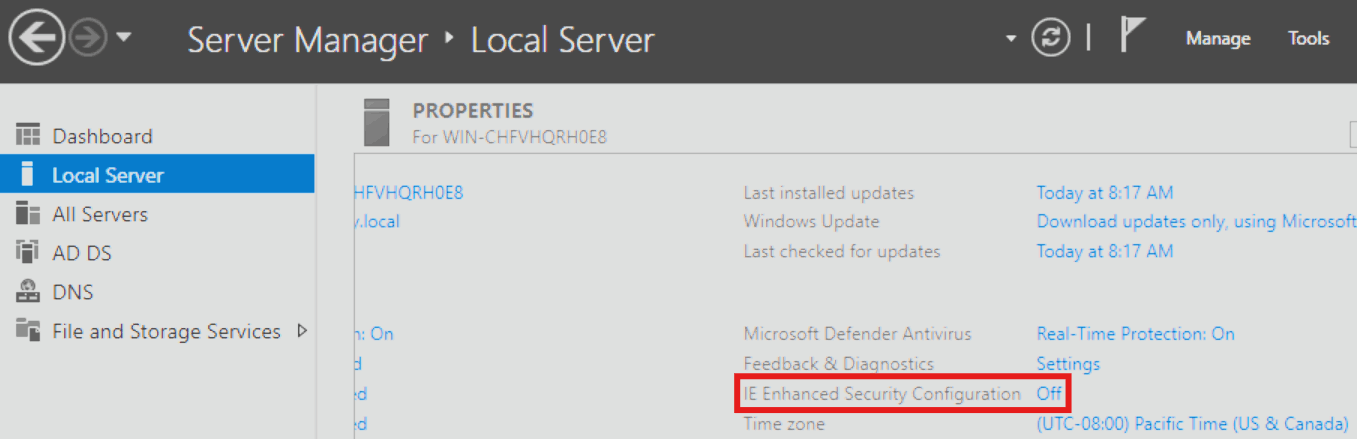
Task: Open the notifications flag icon
Action: tap(1131, 38)
